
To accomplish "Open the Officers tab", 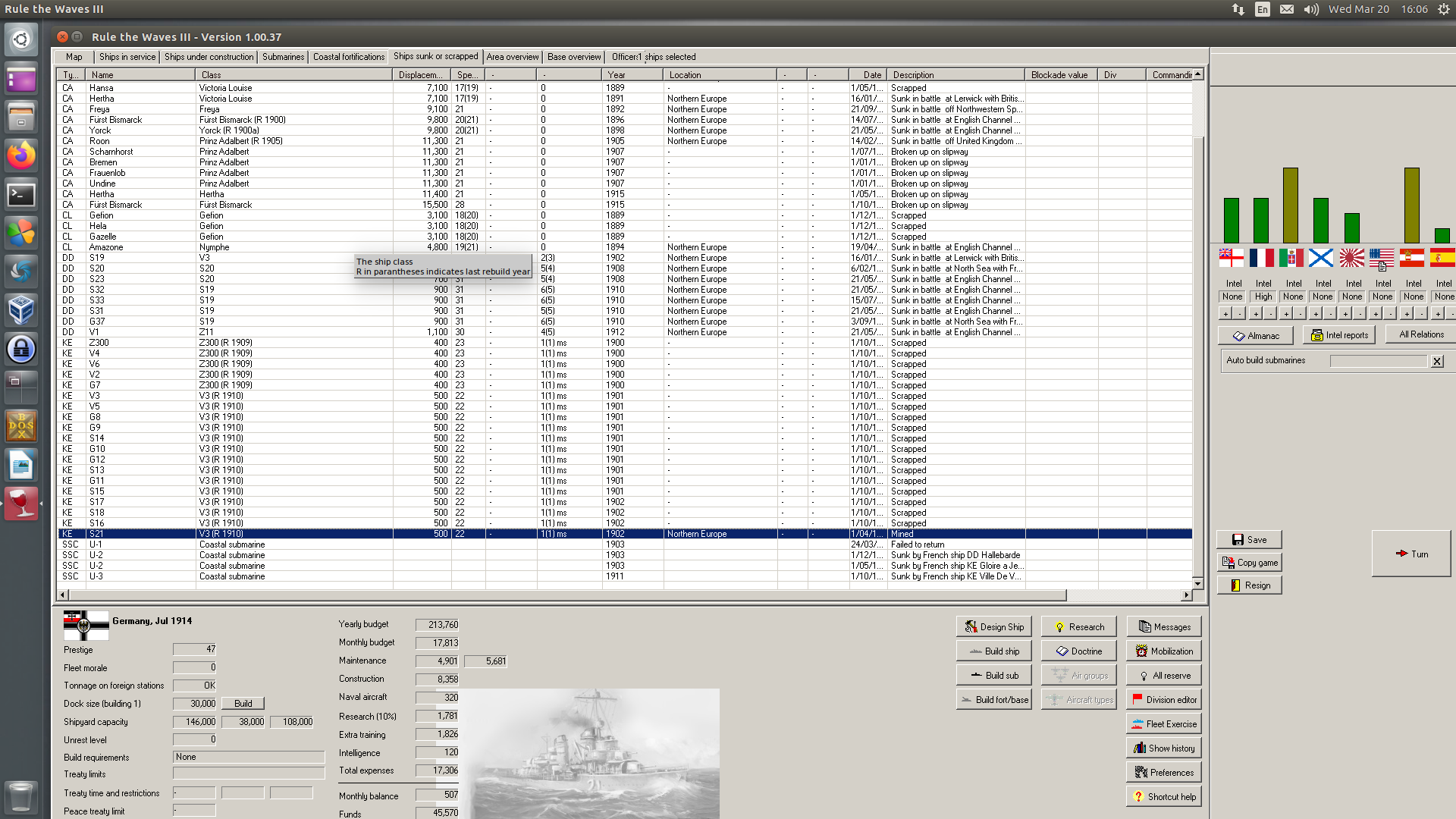I will [626, 57].
